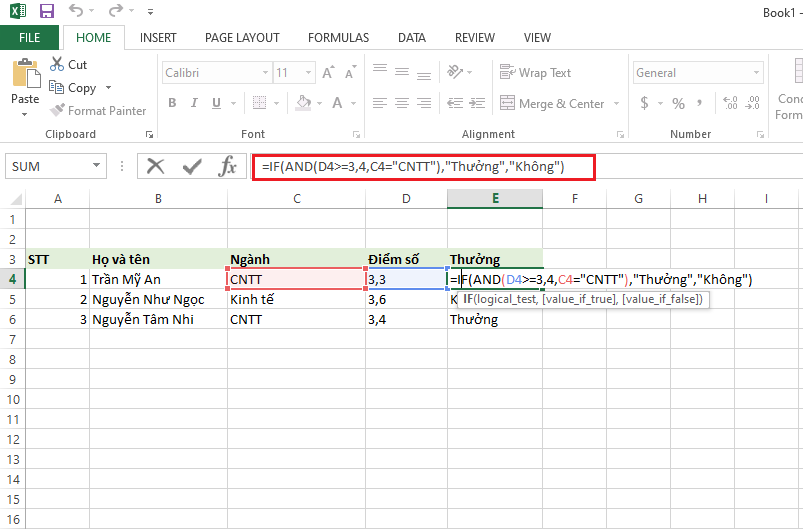Click the Paste clipboard icon
The height and width of the screenshot is (529, 803).
tap(26, 73)
